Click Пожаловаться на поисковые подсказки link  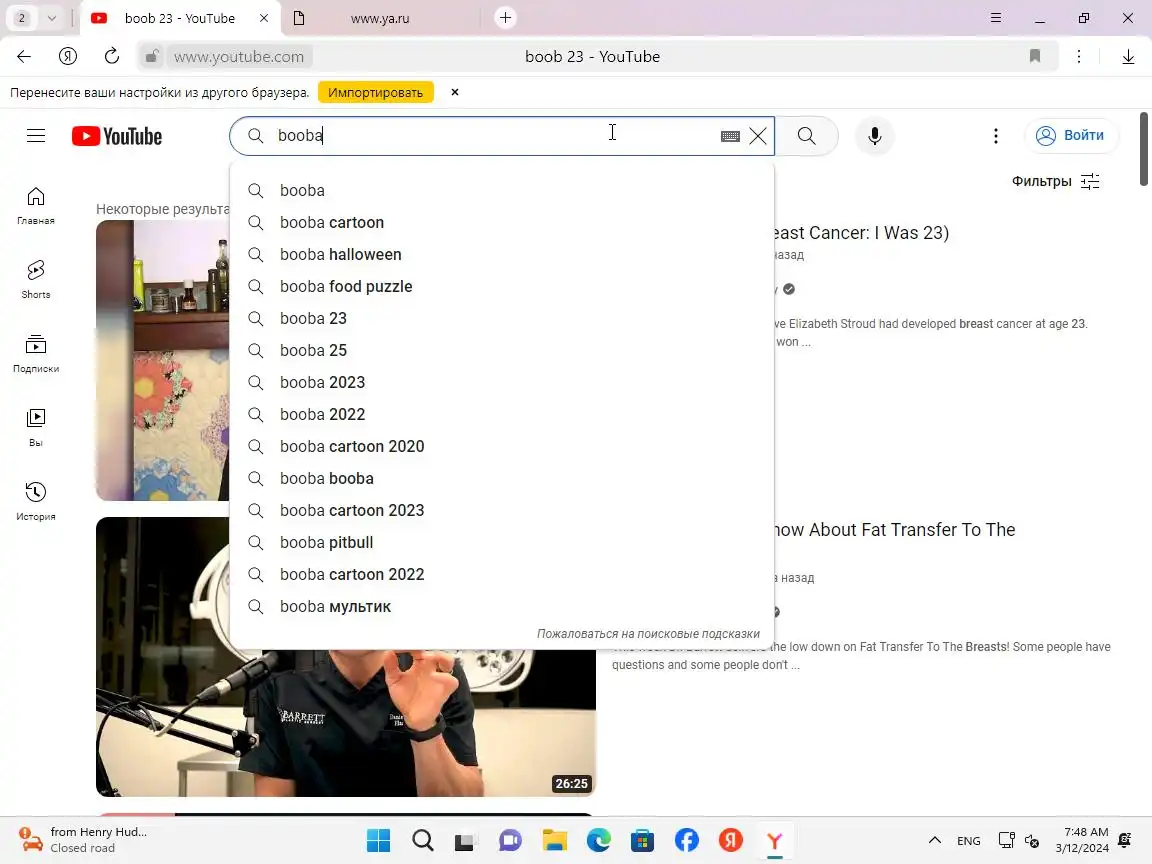click(x=648, y=633)
